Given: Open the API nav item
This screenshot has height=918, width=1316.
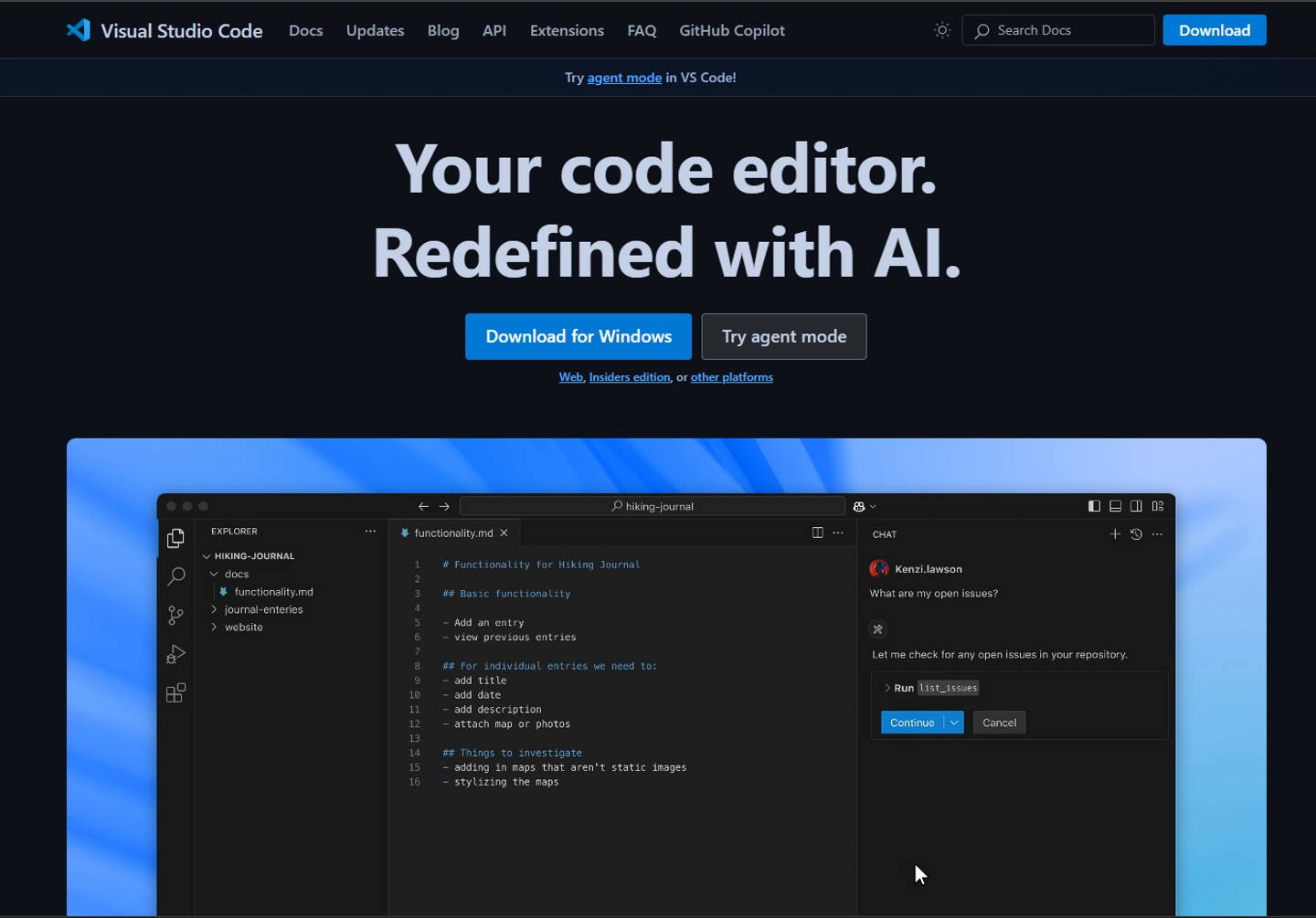Looking at the screenshot, I should coord(494,30).
